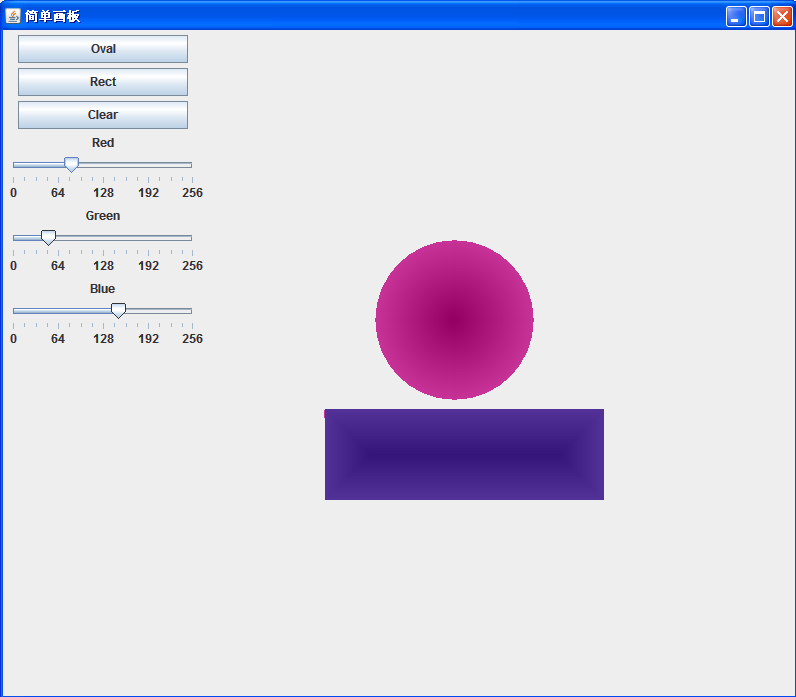This screenshot has height=697, width=796.
Task: Minimize the 简单画板 window
Action: (x=736, y=17)
